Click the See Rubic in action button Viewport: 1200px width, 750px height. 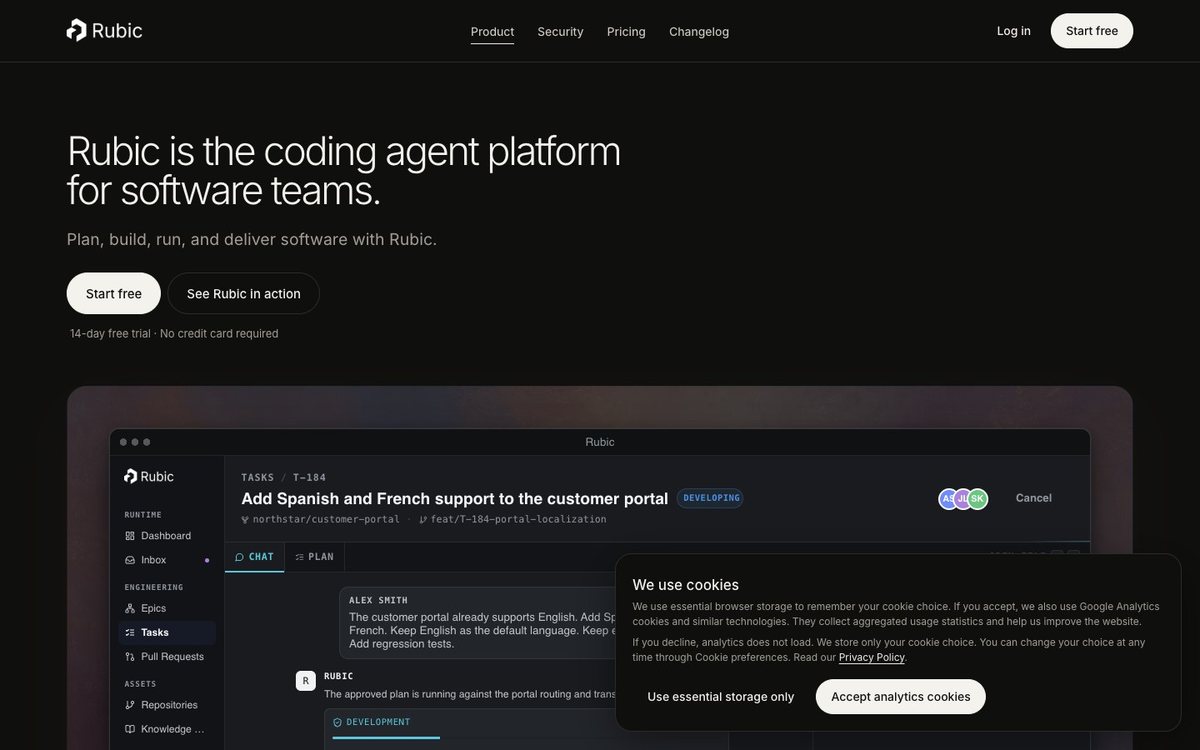tap(244, 293)
